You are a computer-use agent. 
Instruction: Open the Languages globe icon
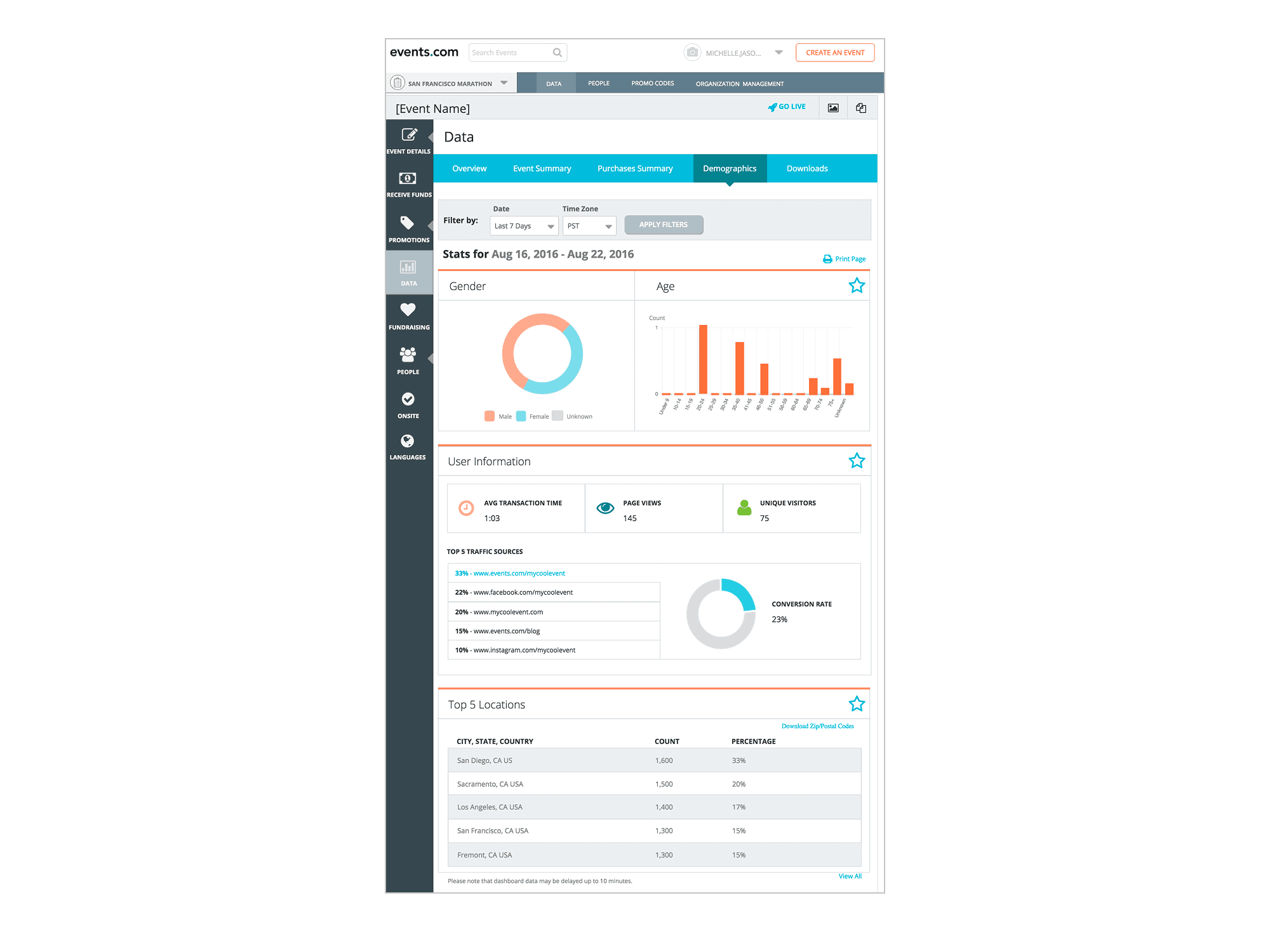pyautogui.click(x=408, y=441)
